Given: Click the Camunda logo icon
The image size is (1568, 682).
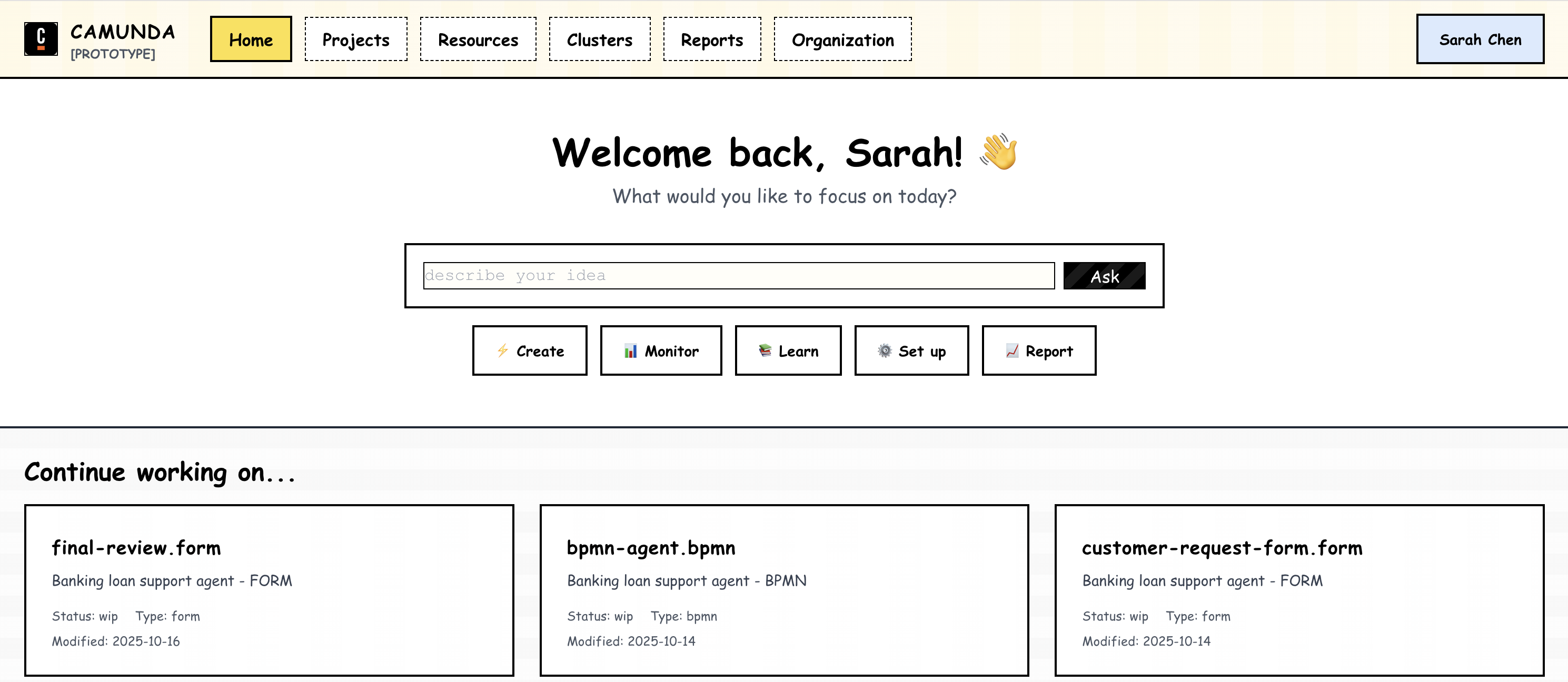Looking at the screenshot, I should point(41,39).
